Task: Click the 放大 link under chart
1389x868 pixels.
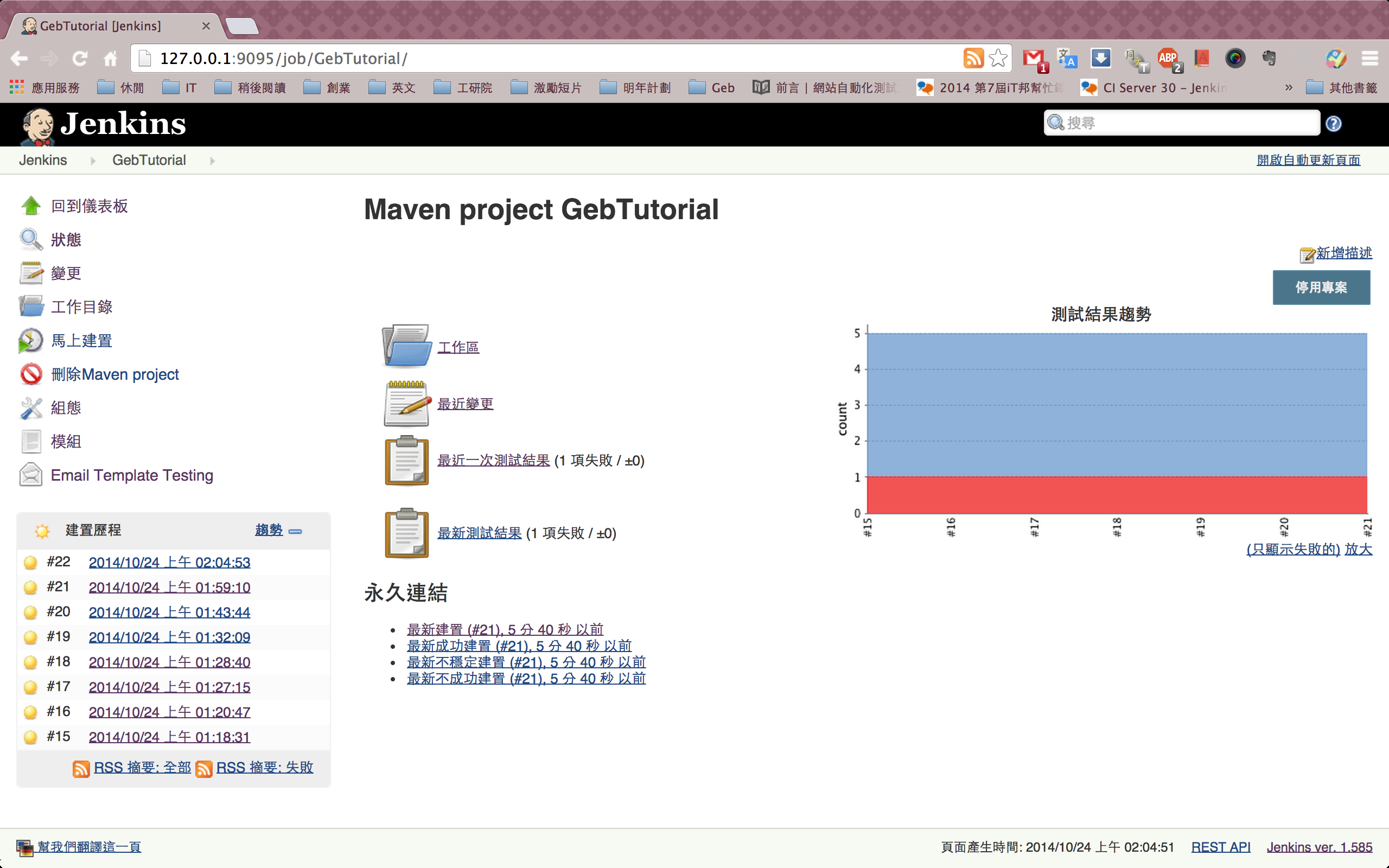Action: coord(1358,550)
